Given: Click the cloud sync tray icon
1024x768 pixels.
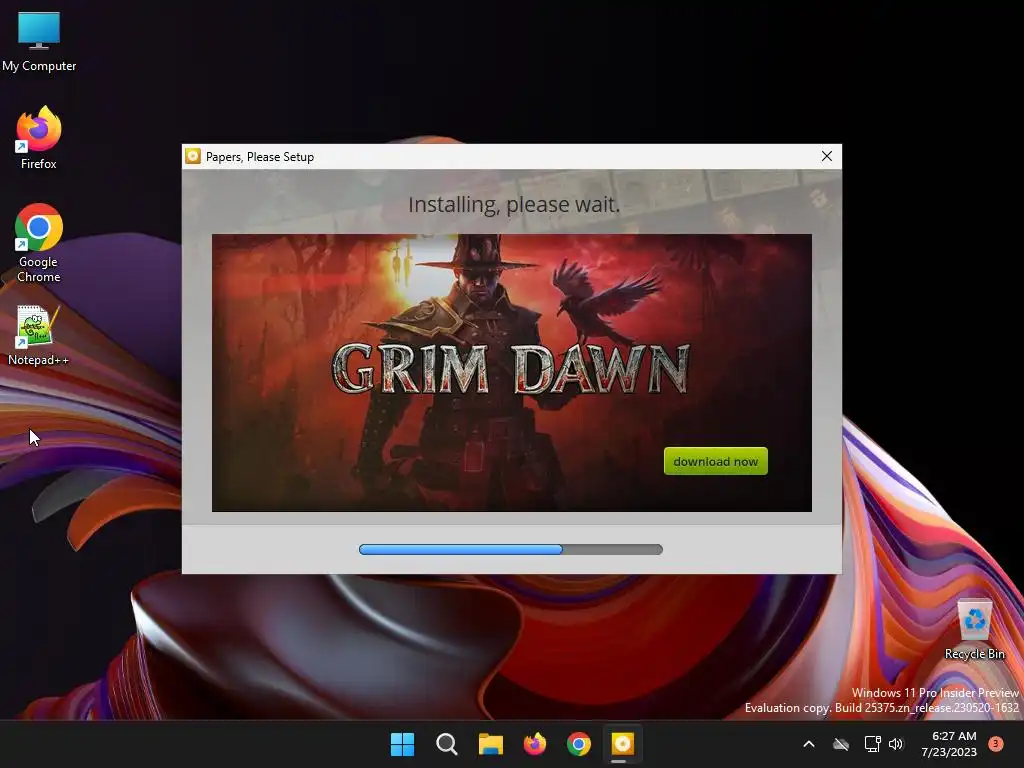Looking at the screenshot, I should [841, 744].
